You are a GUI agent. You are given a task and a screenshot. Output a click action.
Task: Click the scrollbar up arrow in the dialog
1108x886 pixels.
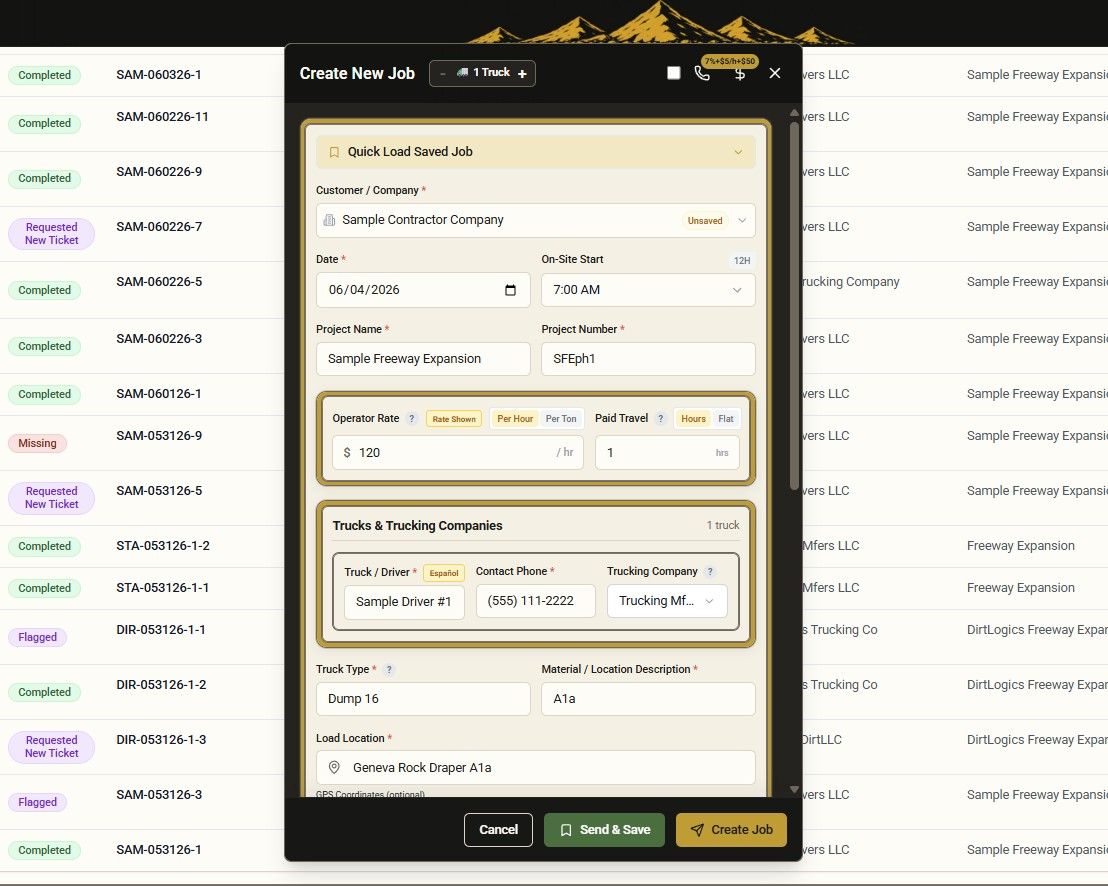pos(794,112)
